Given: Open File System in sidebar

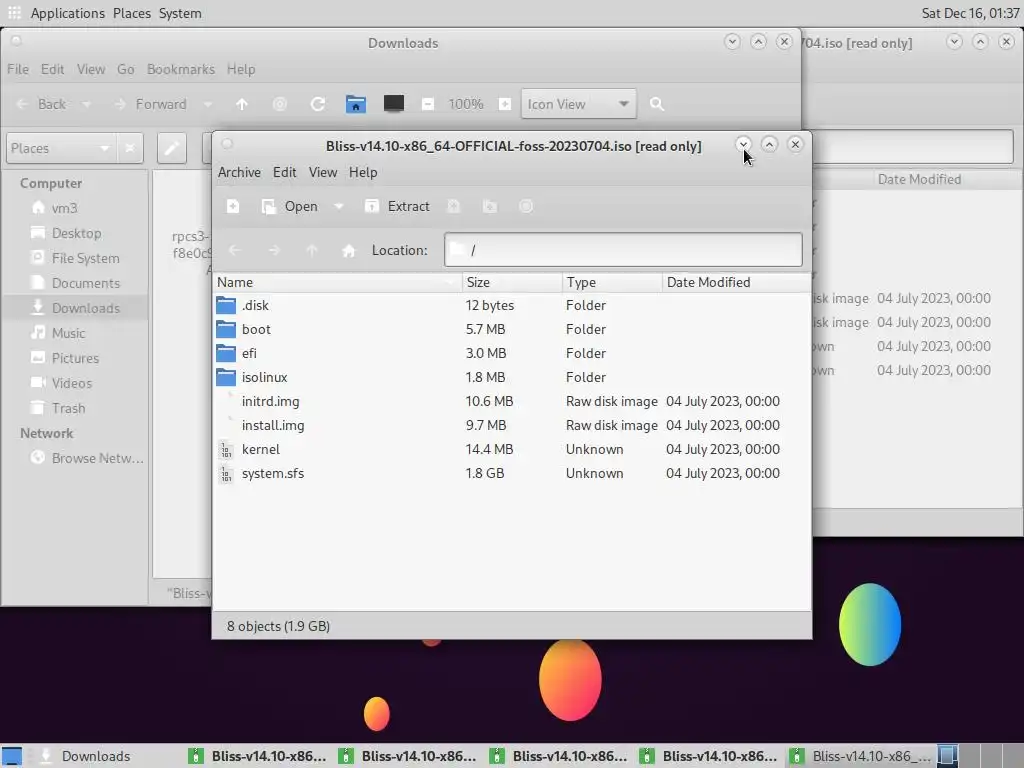Looking at the screenshot, I should (76, 258).
